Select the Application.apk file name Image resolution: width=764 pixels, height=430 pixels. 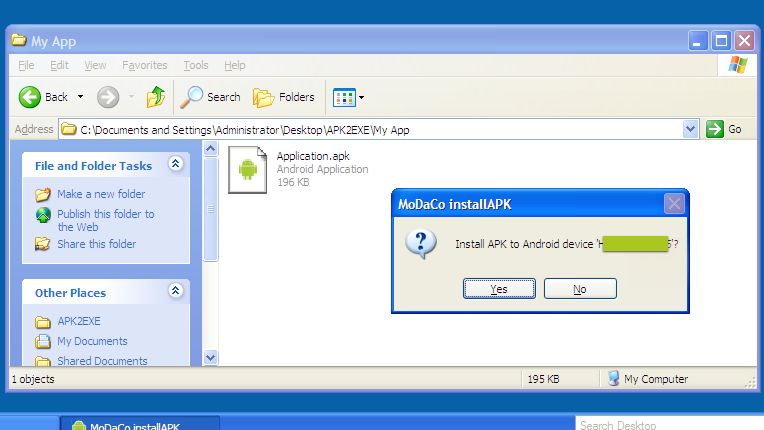(x=313, y=156)
